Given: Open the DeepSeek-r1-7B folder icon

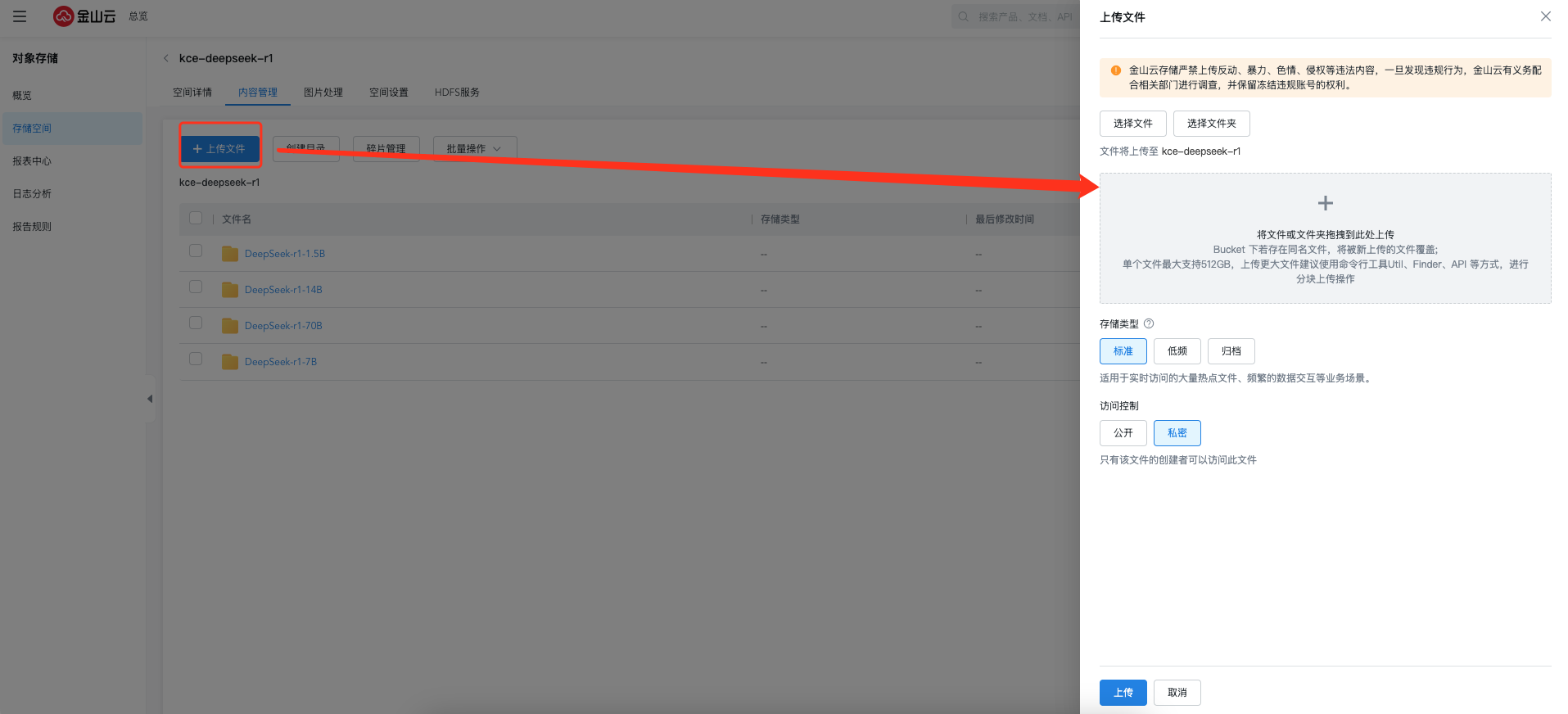Looking at the screenshot, I should 230,362.
